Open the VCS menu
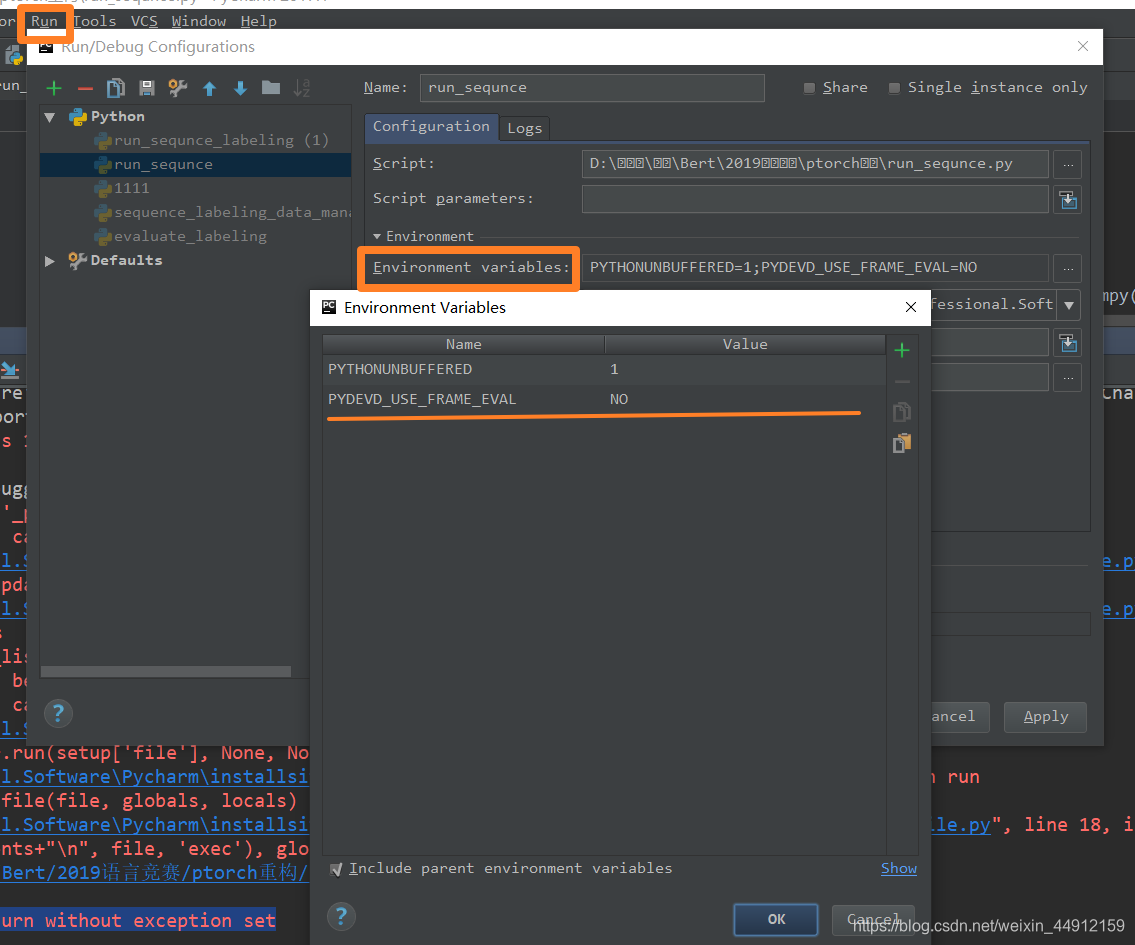This screenshot has height=945, width=1135. tap(144, 21)
